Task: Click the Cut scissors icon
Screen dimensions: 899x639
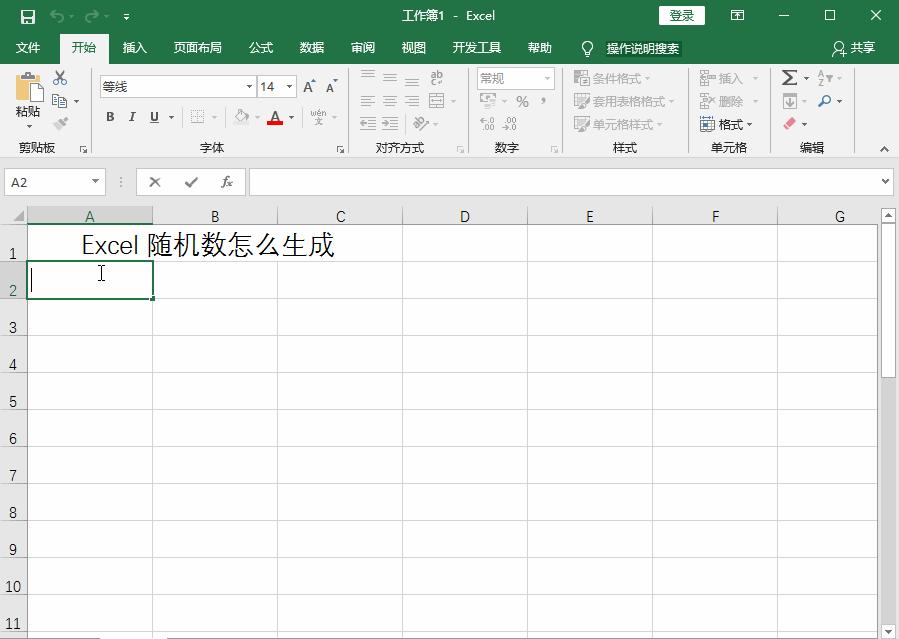Action: point(60,78)
